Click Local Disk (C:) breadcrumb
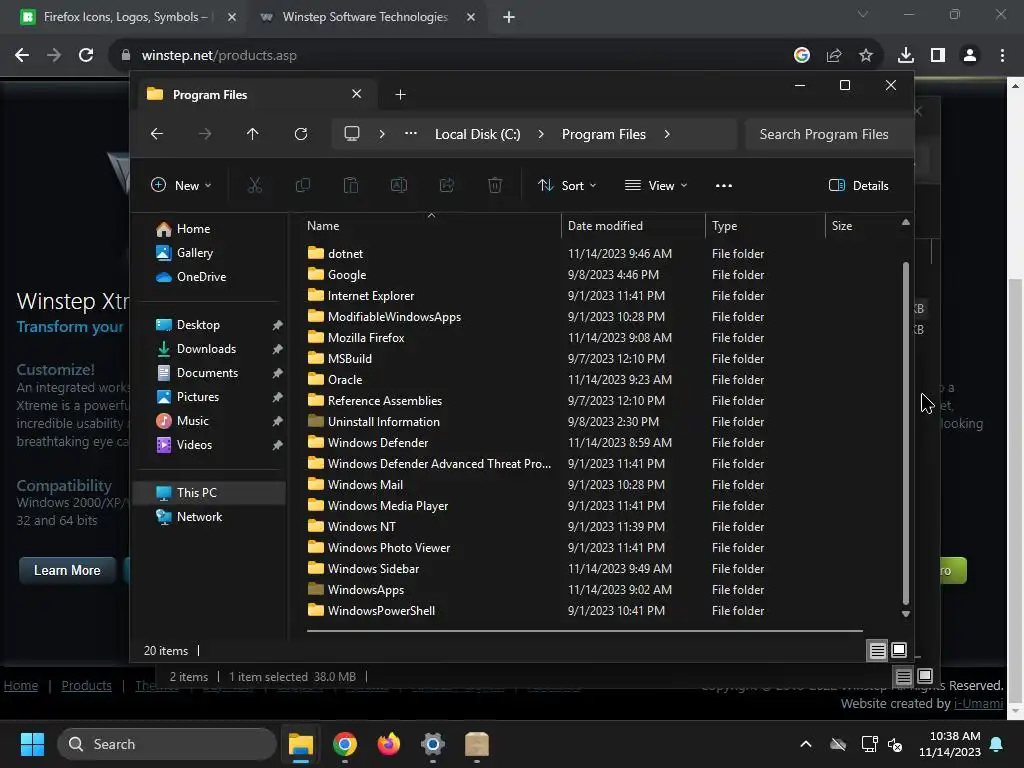The width and height of the screenshot is (1024, 768). point(477,134)
